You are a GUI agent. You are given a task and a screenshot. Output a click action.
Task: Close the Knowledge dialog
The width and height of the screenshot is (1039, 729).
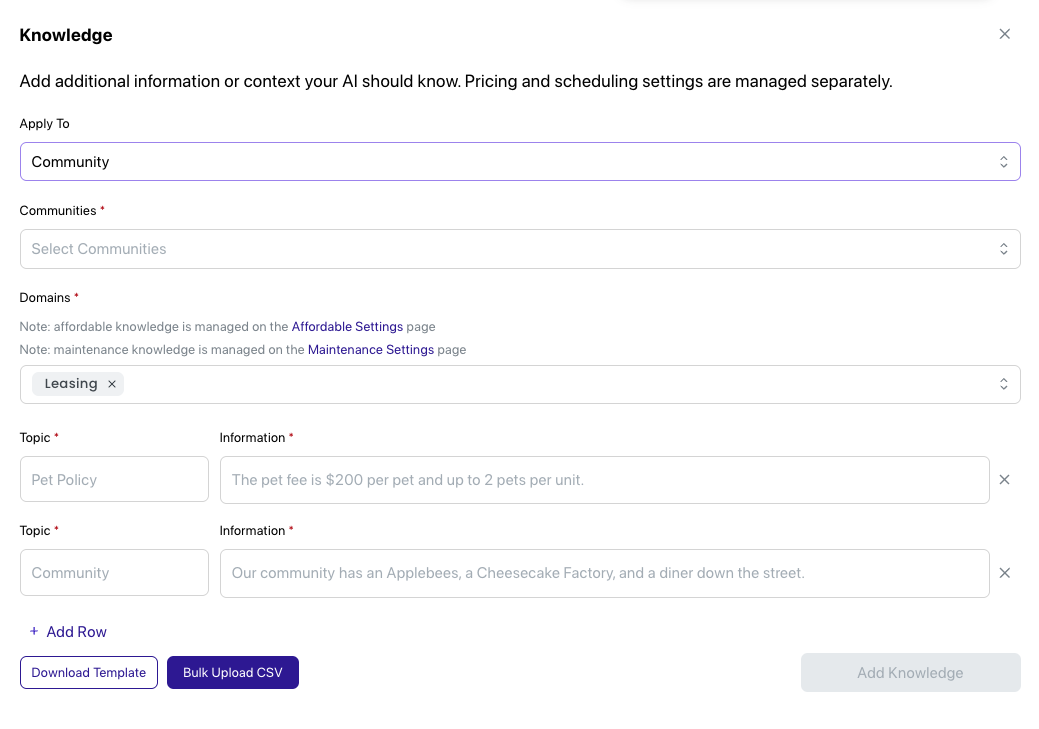coord(1005,34)
